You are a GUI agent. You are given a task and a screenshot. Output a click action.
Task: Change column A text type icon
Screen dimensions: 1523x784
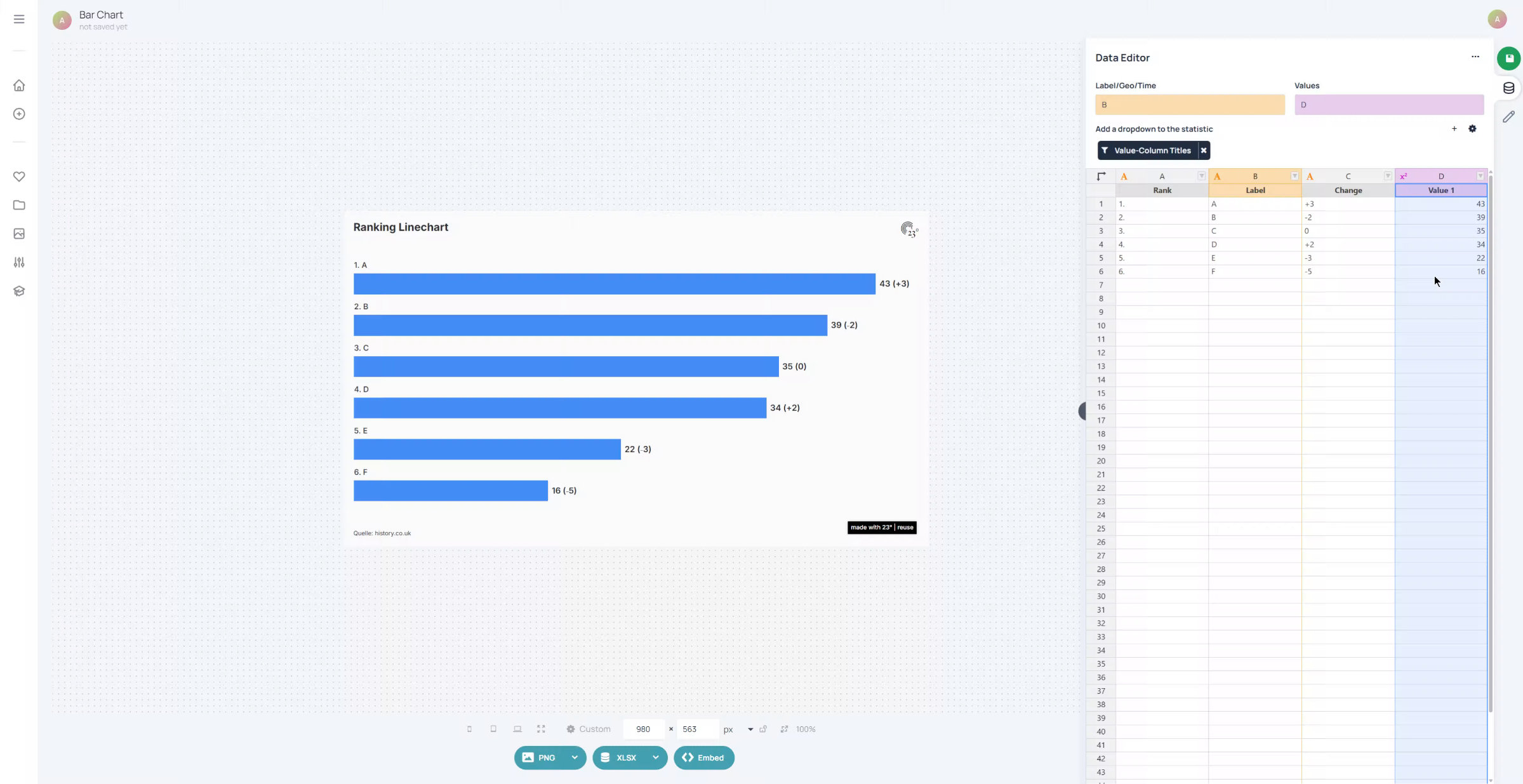[x=1124, y=176]
